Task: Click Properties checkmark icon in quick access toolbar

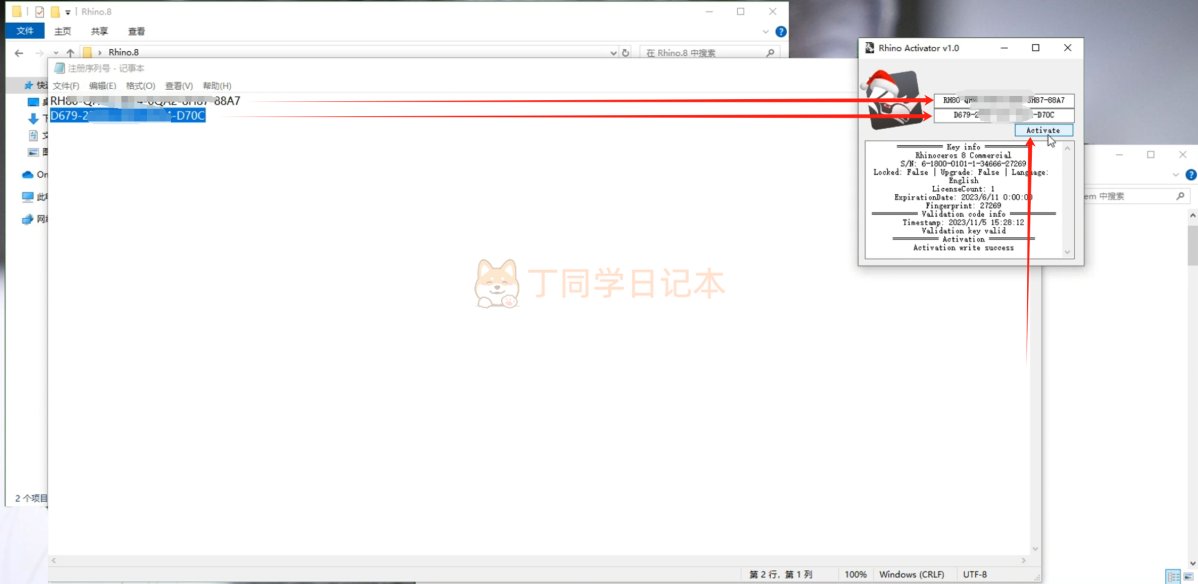Action: (40, 11)
